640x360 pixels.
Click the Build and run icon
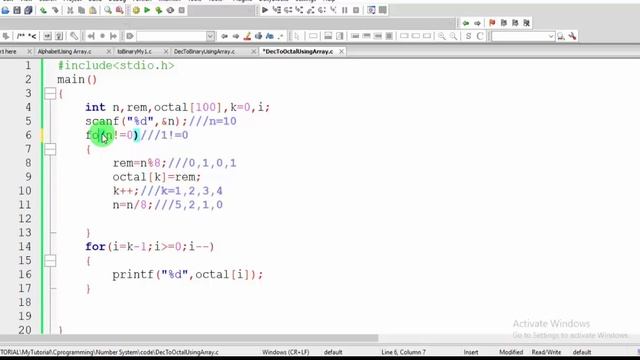coord(159,10)
